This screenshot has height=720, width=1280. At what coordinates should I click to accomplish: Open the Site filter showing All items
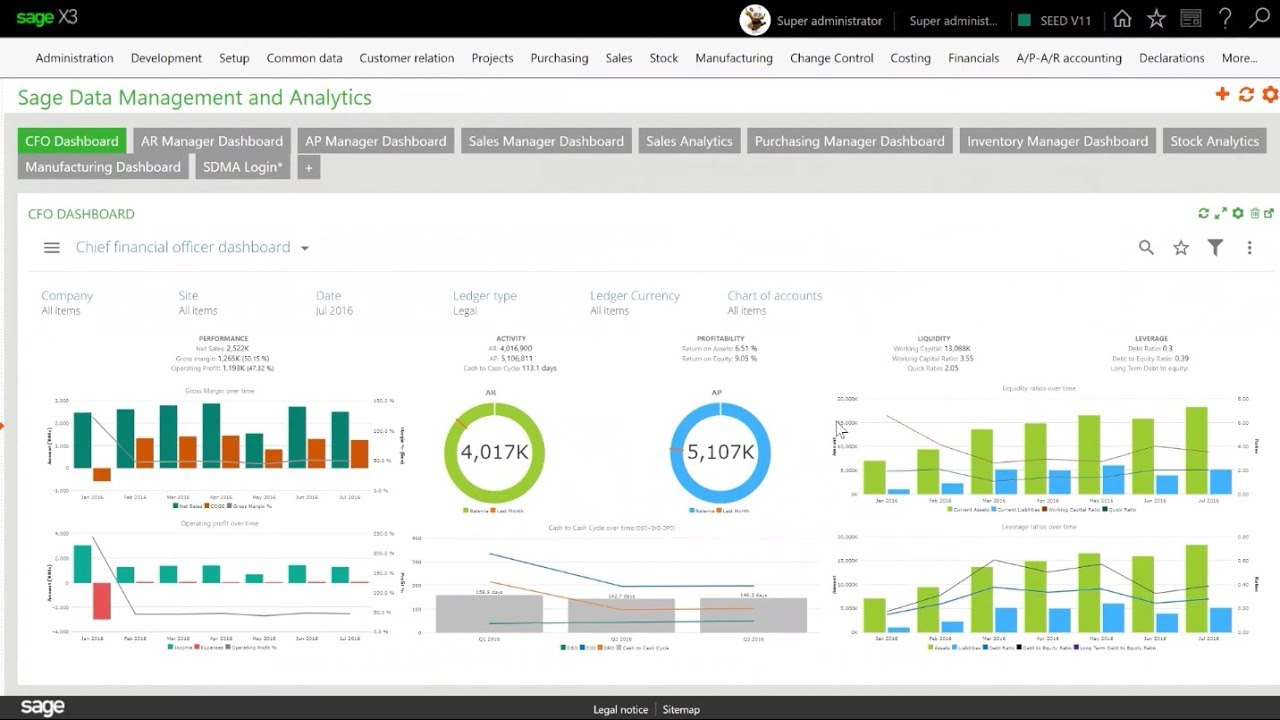pos(198,303)
